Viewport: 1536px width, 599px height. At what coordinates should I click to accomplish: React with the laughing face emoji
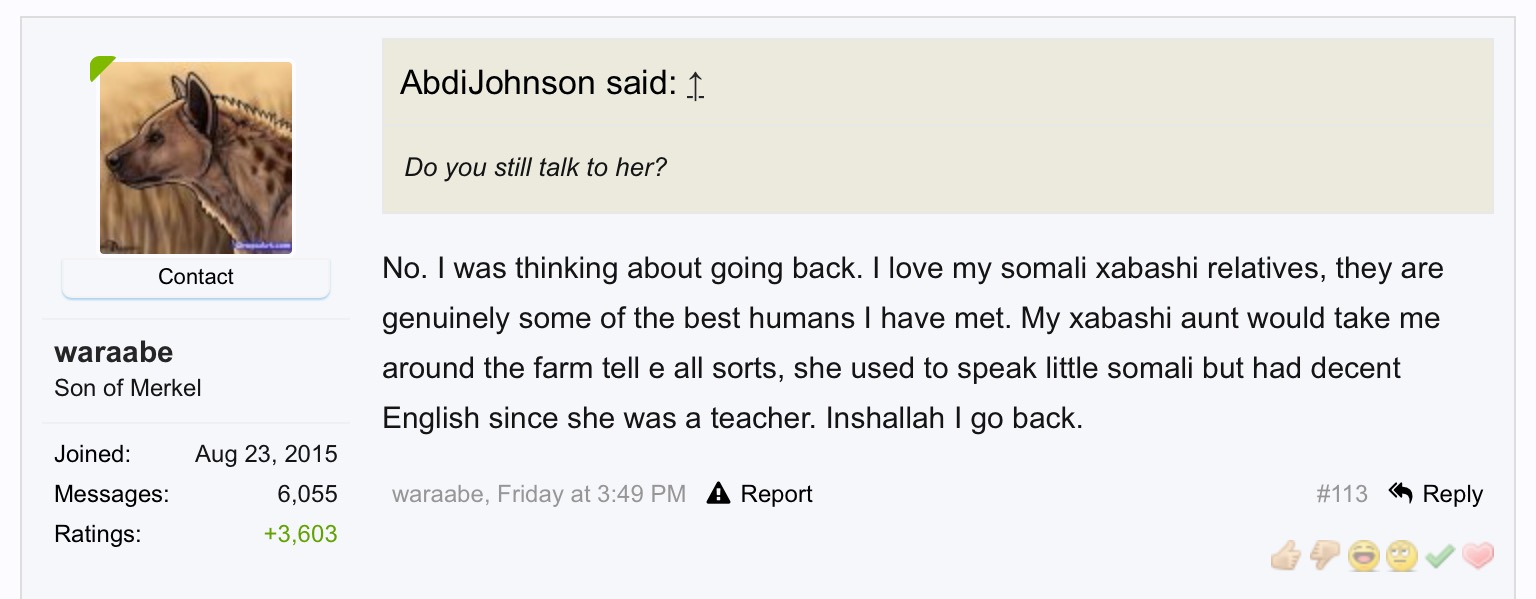(x=1363, y=556)
